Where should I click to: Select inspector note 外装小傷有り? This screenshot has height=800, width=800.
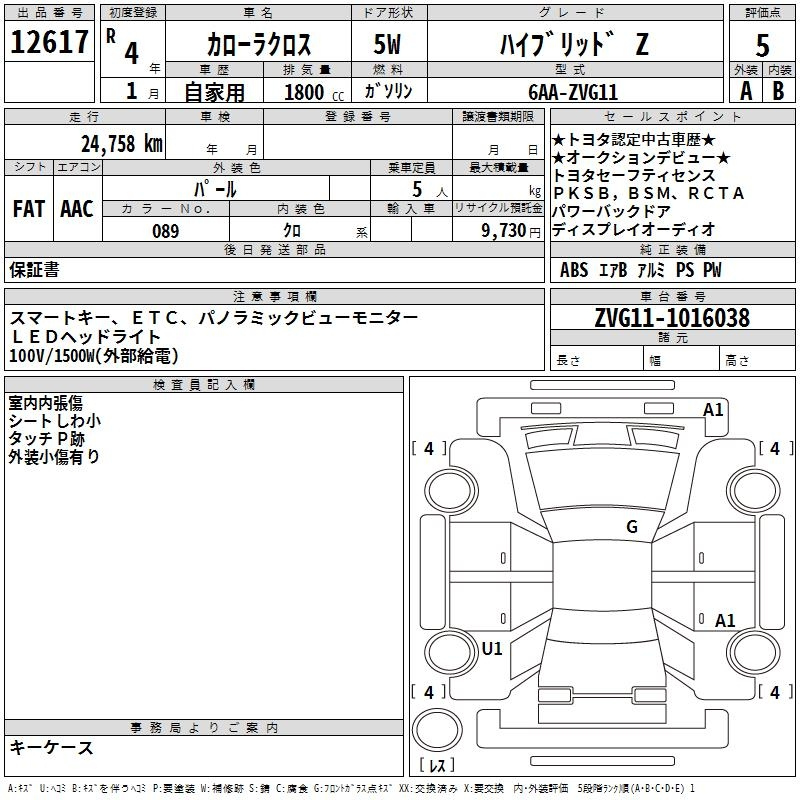54,457
